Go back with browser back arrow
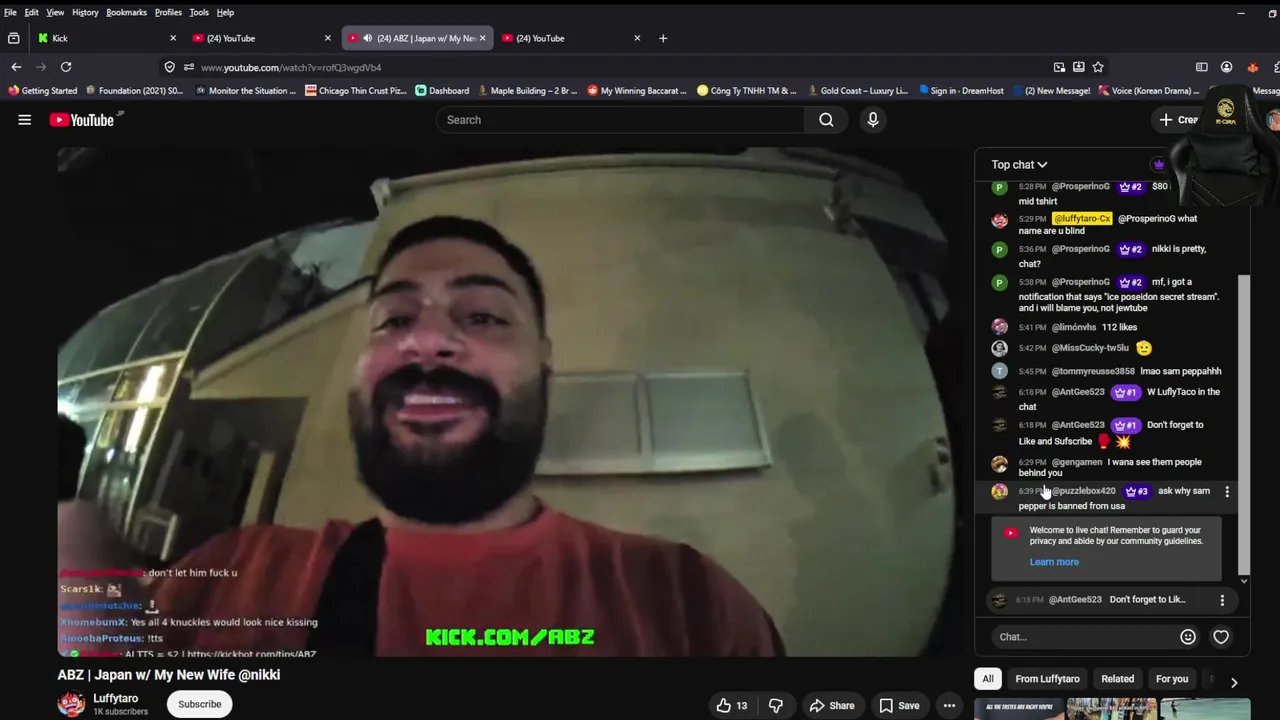The height and width of the screenshot is (720, 1280). (x=16, y=67)
